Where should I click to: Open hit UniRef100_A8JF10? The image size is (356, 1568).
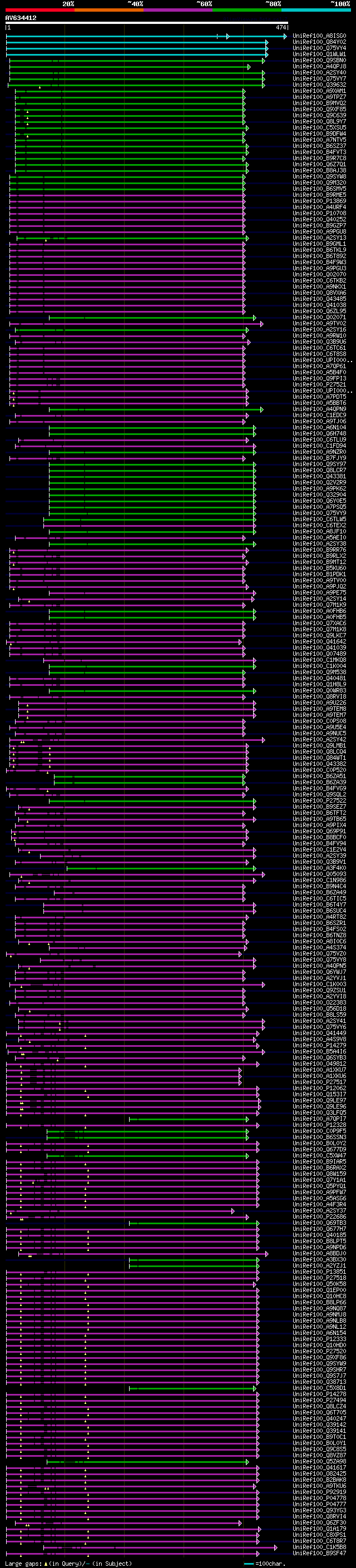click(x=319, y=532)
